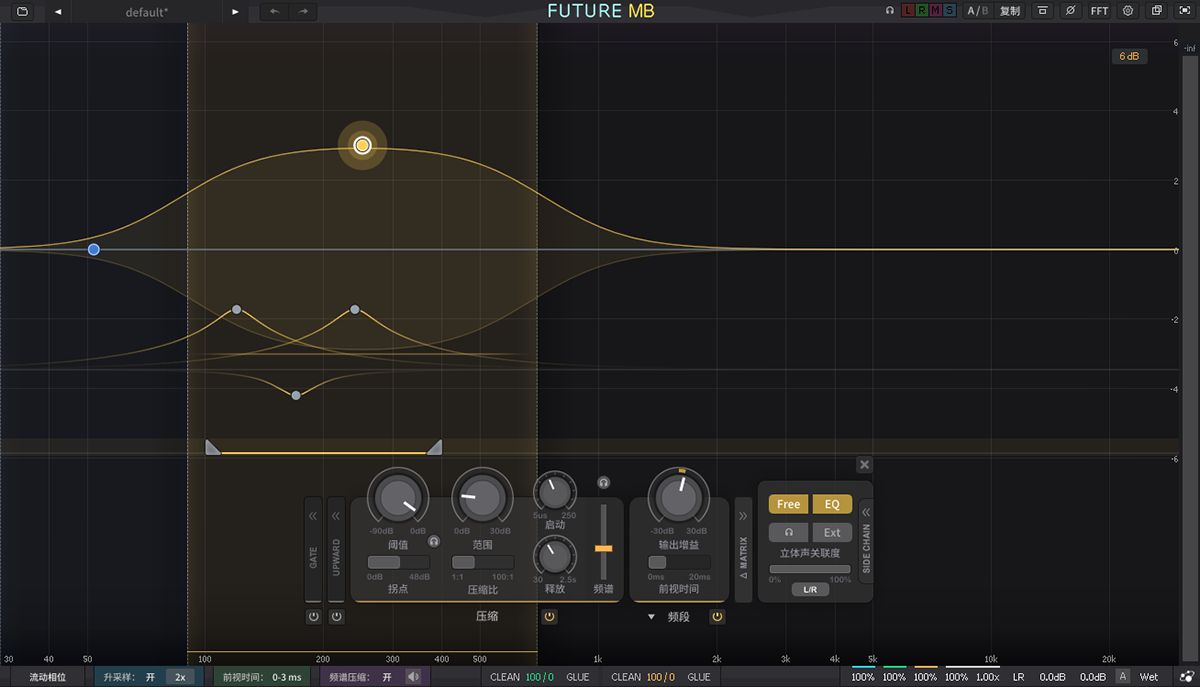
Task: Click the LR channel mode in status bar
Action: click(x=1019, y=677)
